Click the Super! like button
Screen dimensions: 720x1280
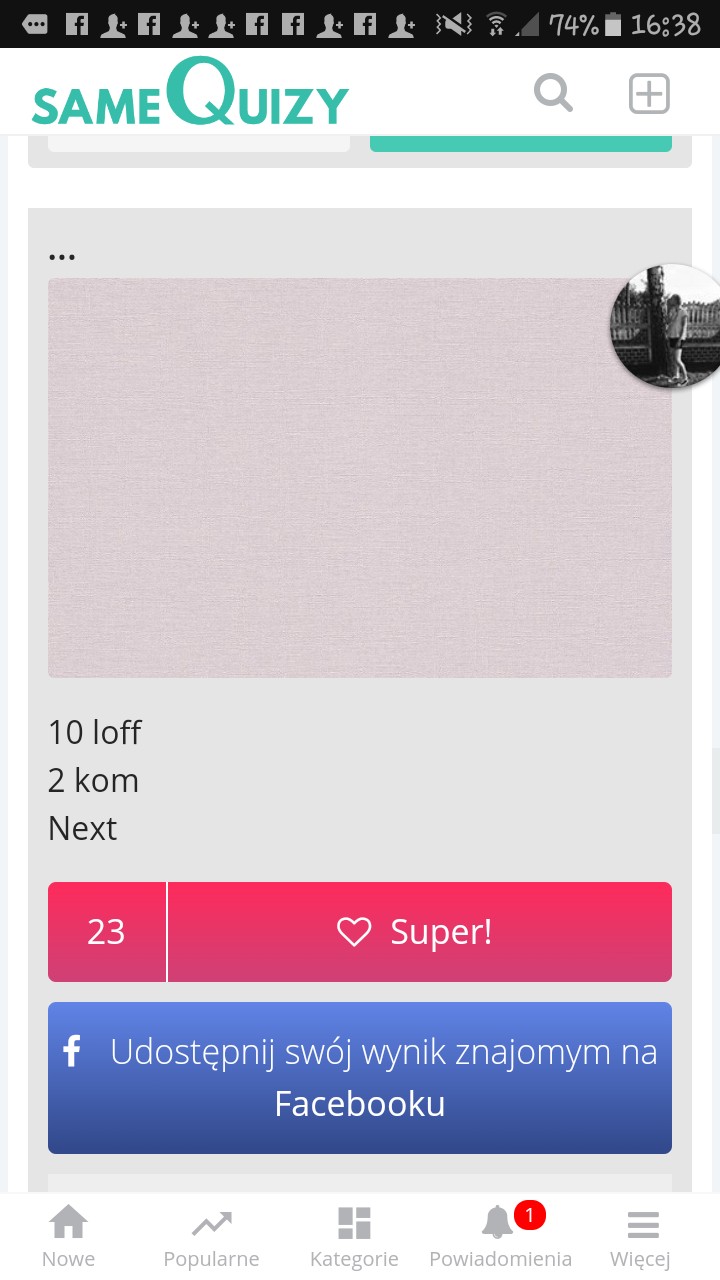tap(420, 932)
